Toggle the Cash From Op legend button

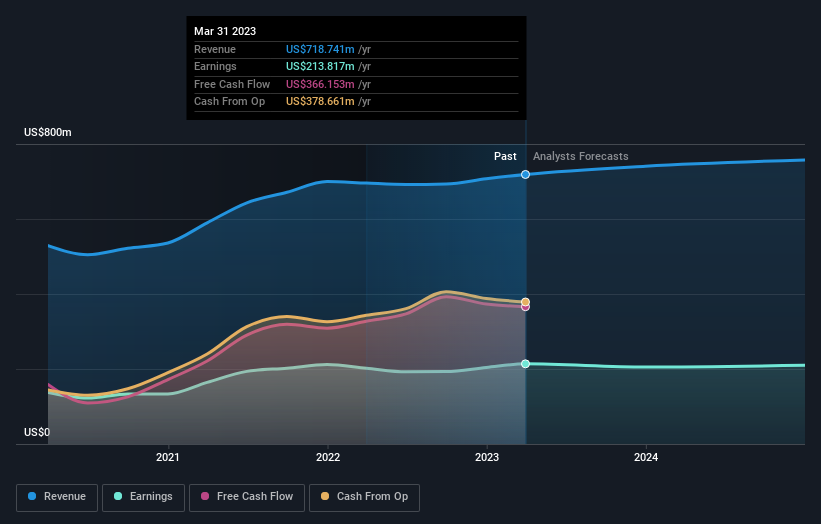[364, 497]
